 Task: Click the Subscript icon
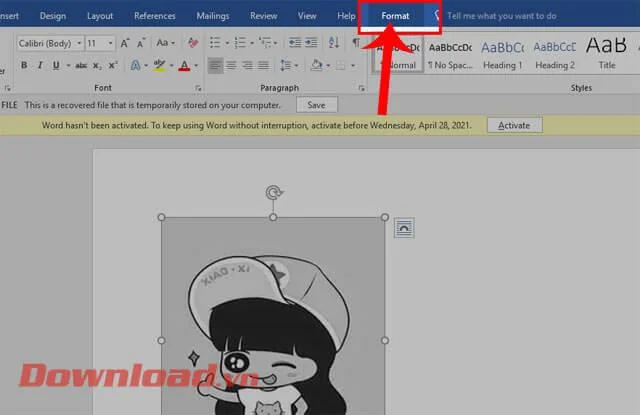click(x=96, y=65)
